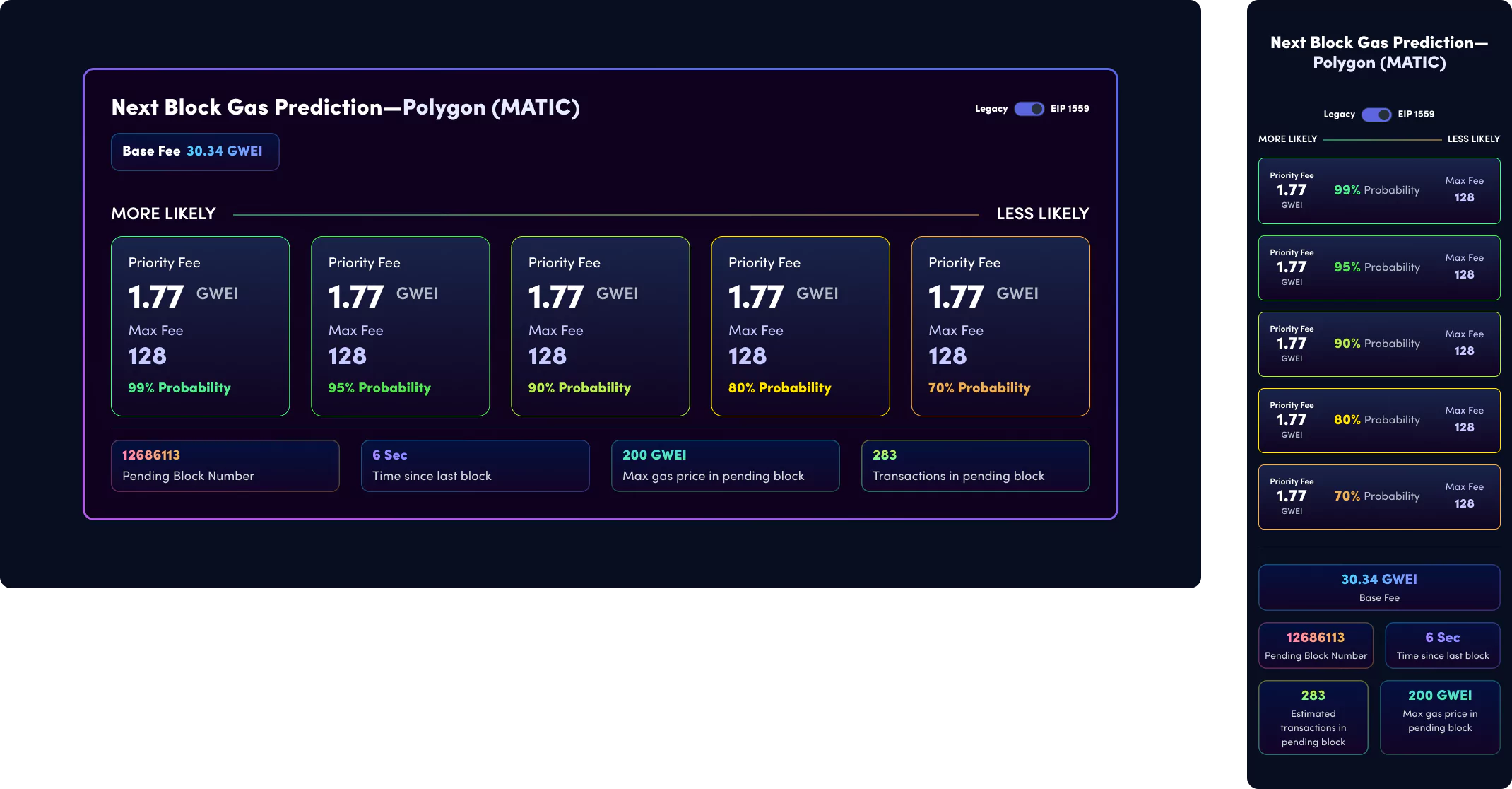Select the 70% Probability card
Viewport: 1512px width, 789px height.
tap(1000, 326)
